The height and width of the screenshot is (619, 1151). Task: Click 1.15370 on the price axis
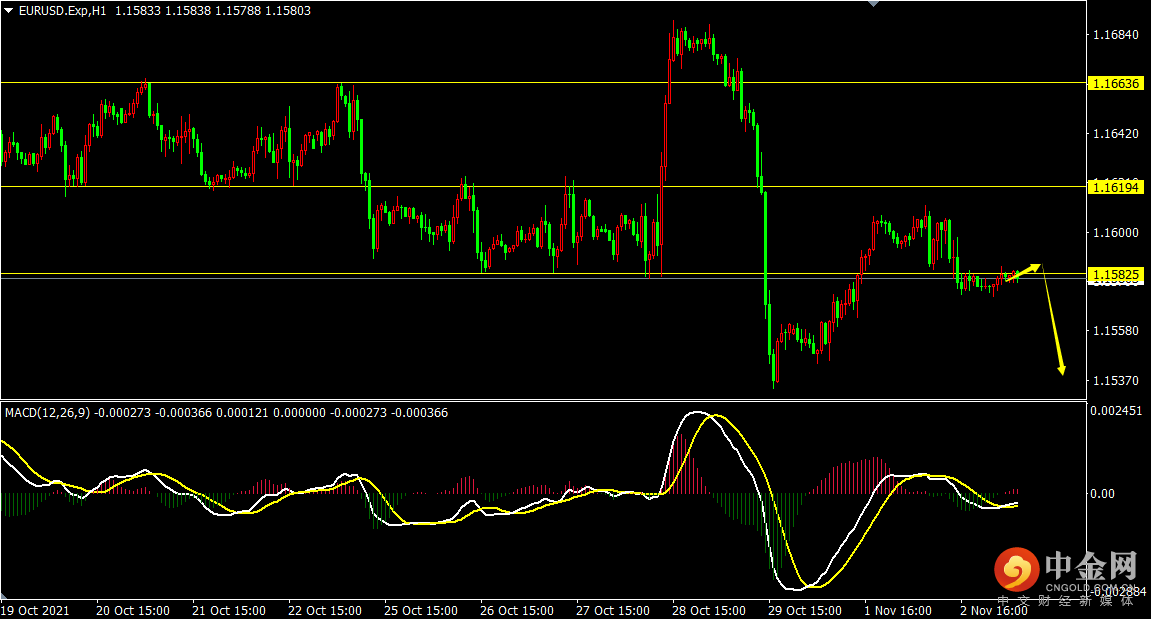[1116, 380]
